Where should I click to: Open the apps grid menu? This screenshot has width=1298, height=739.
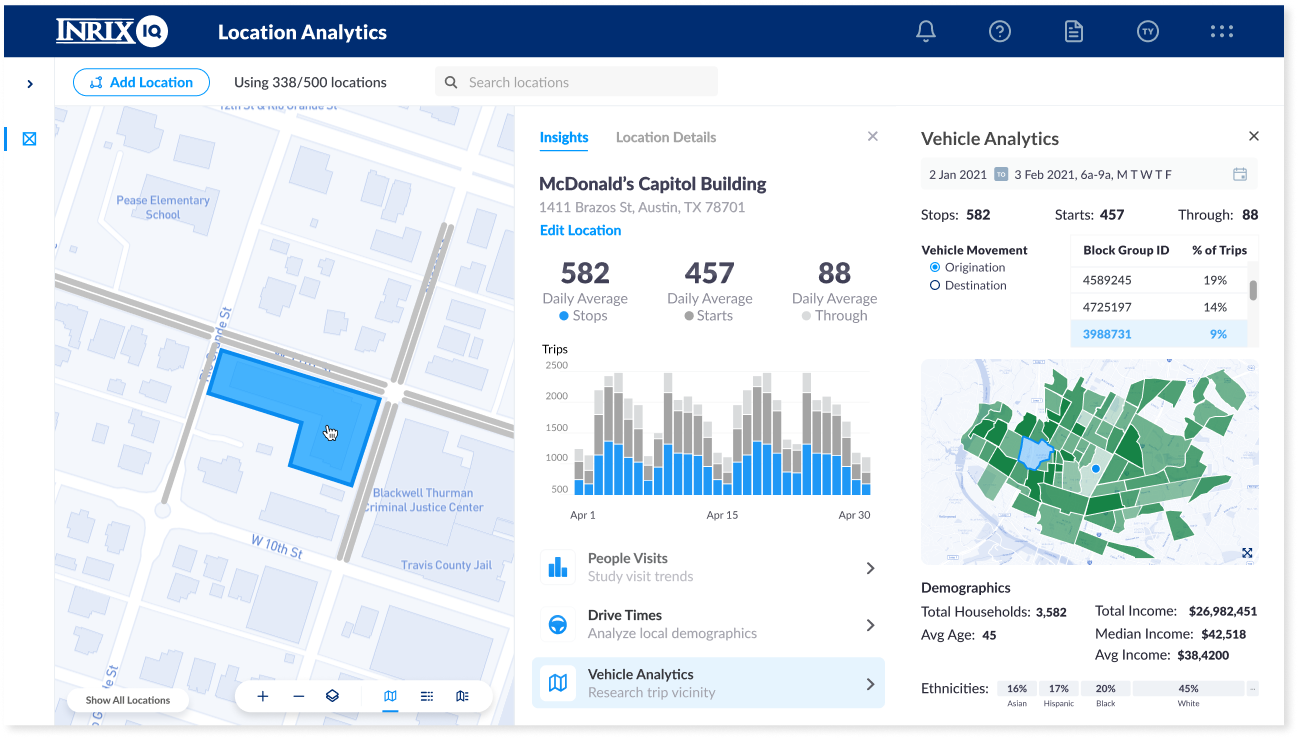pyautogui.click(x=1222, y=31)
